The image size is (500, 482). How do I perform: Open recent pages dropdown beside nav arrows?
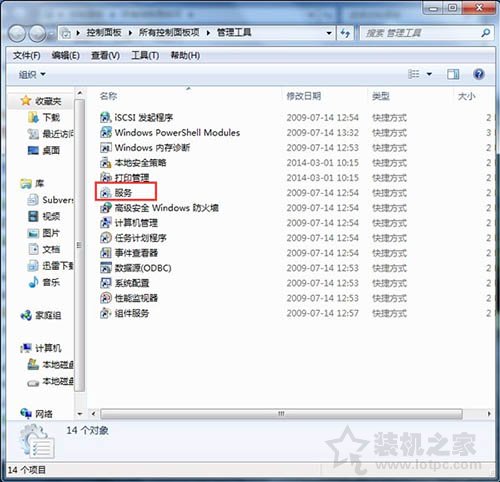pyautogui.click(x=51, y=33)
